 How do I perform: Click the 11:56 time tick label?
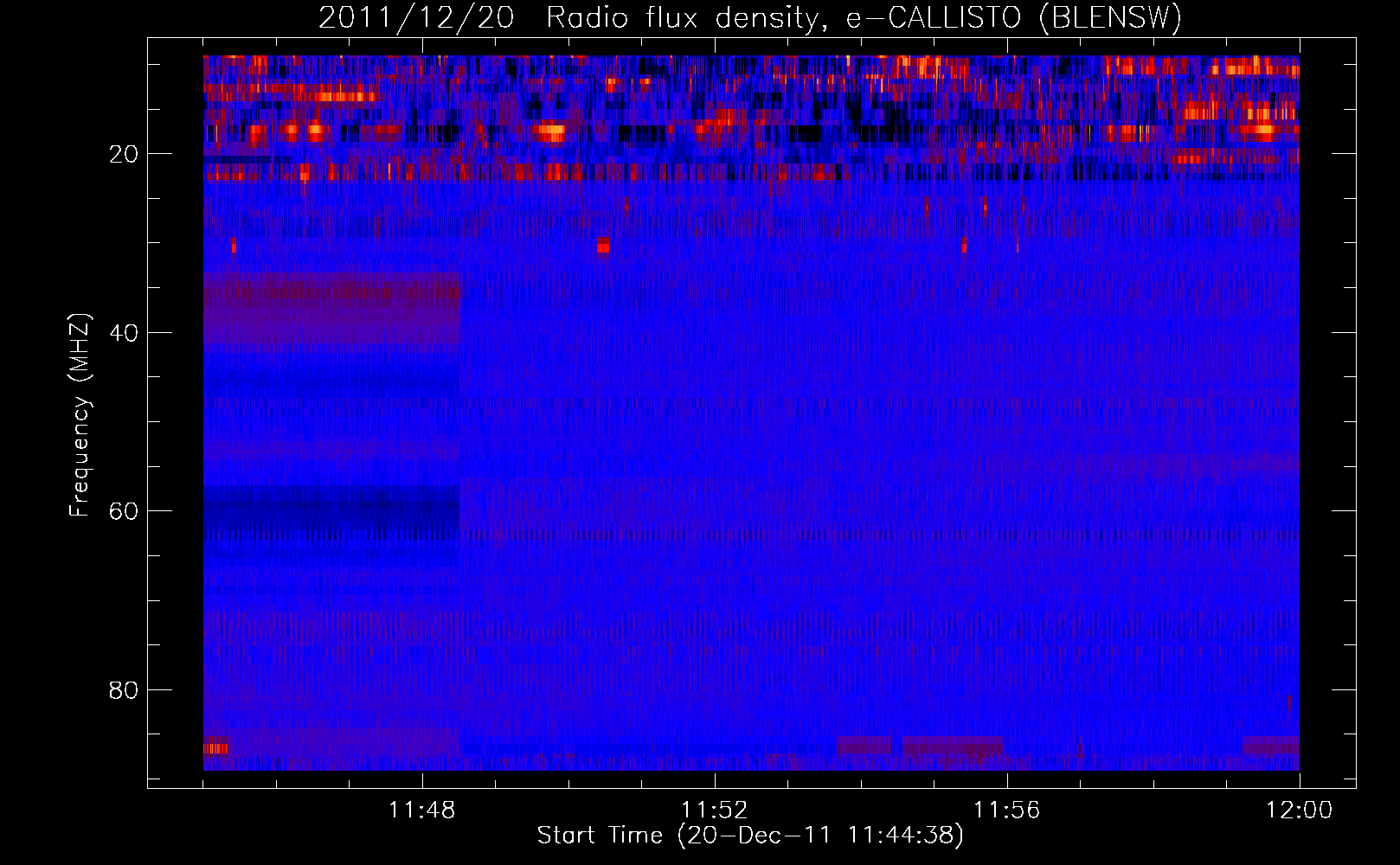(1007, 811)
